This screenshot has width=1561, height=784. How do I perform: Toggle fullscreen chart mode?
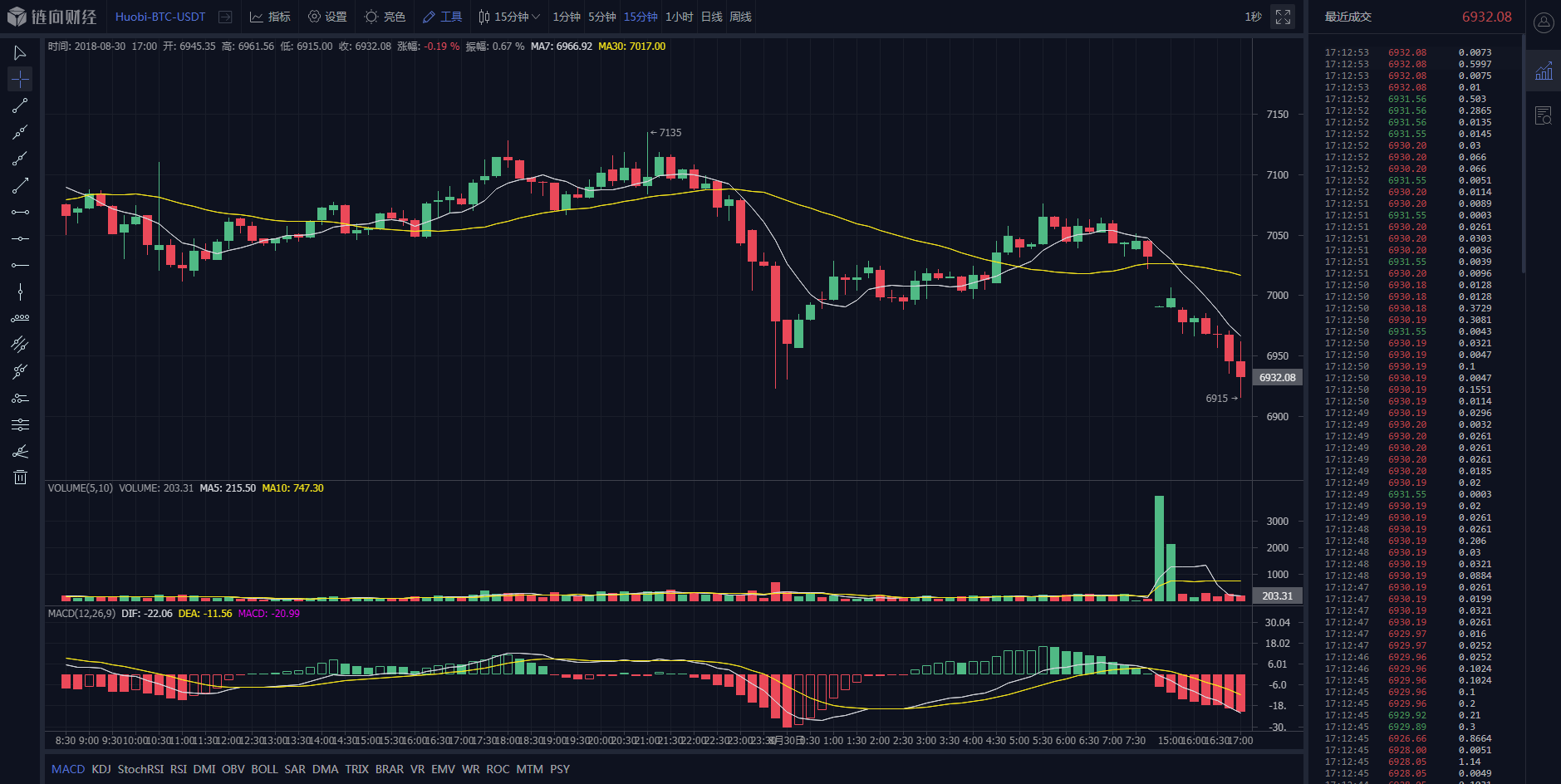(x=1283, y=17)
